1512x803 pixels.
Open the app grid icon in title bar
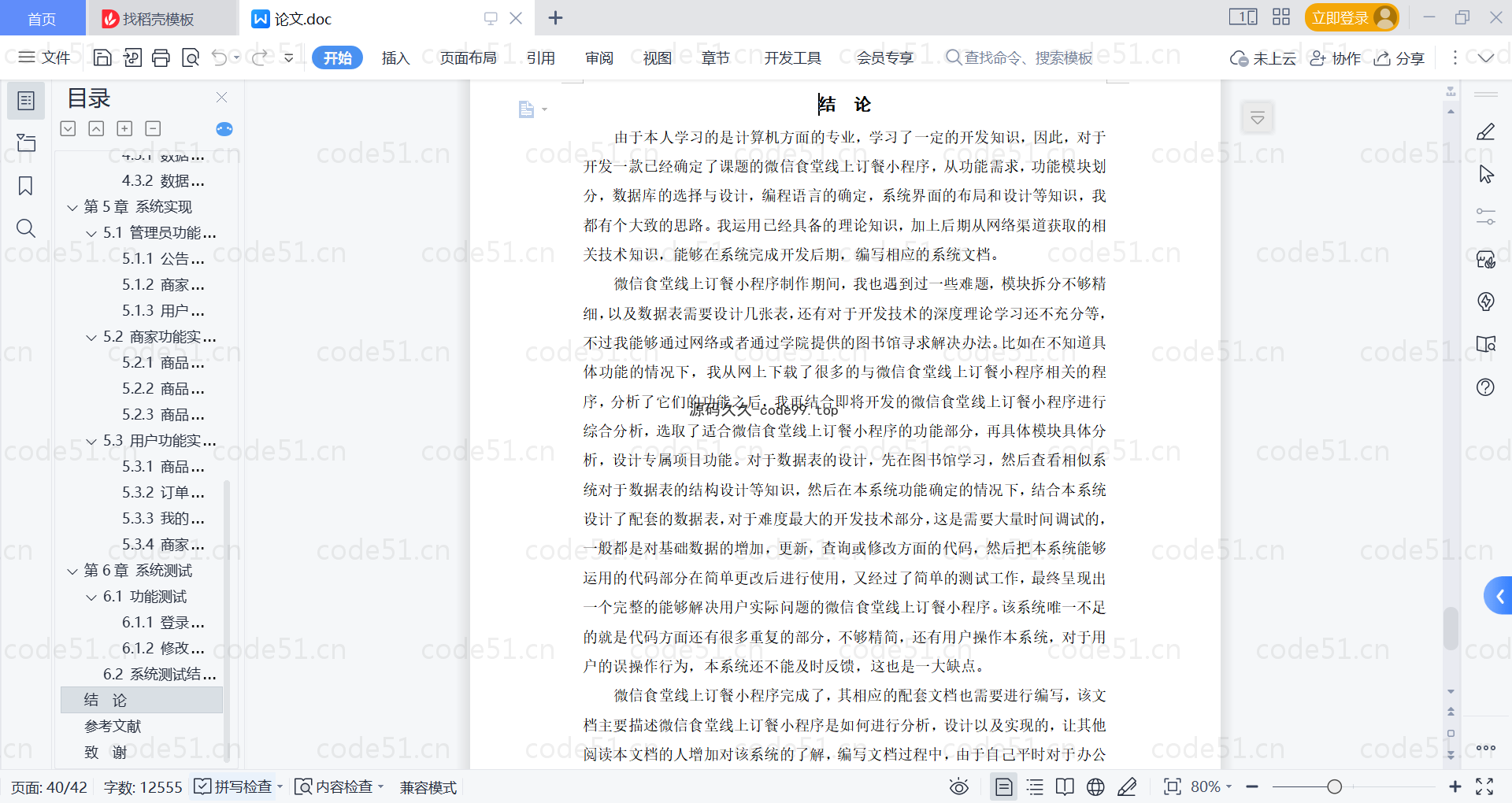1281,17
